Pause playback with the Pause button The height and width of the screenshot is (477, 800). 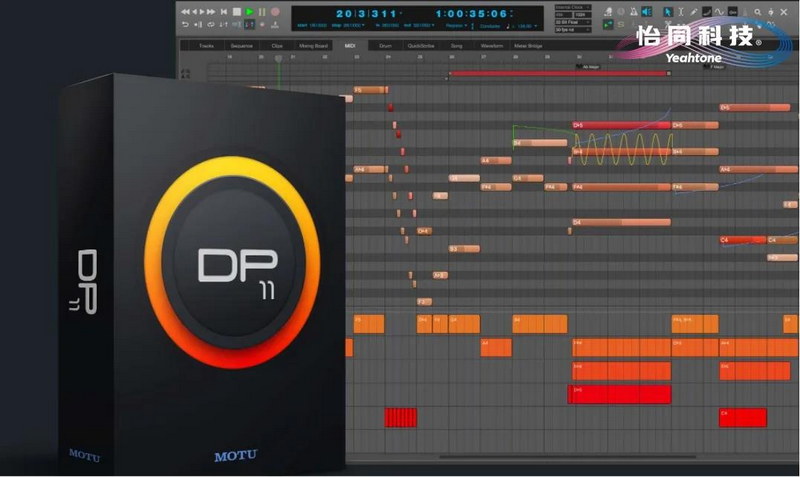click(x=262, y=12)
